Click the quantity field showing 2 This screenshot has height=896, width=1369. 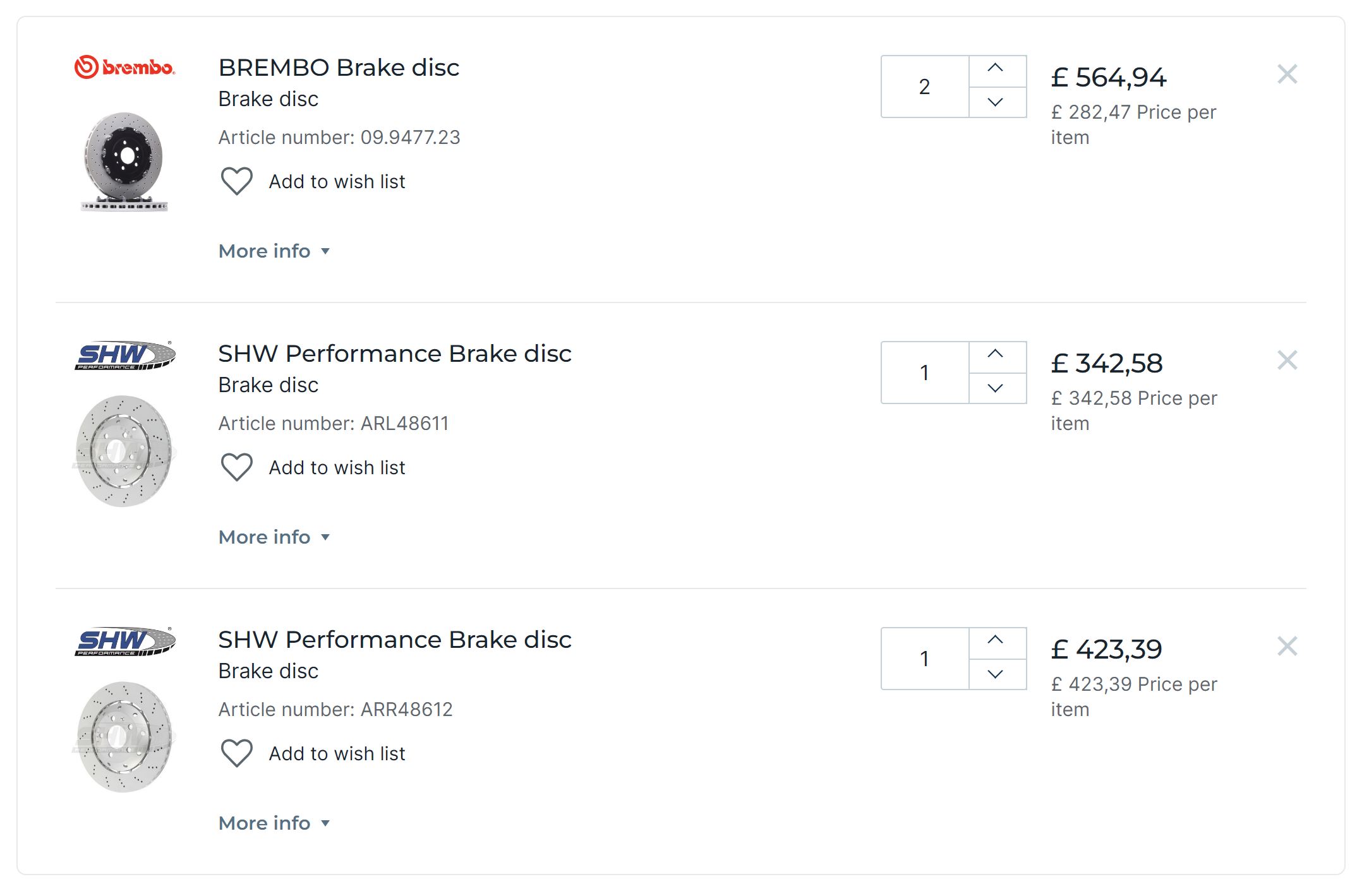[924, 87]
